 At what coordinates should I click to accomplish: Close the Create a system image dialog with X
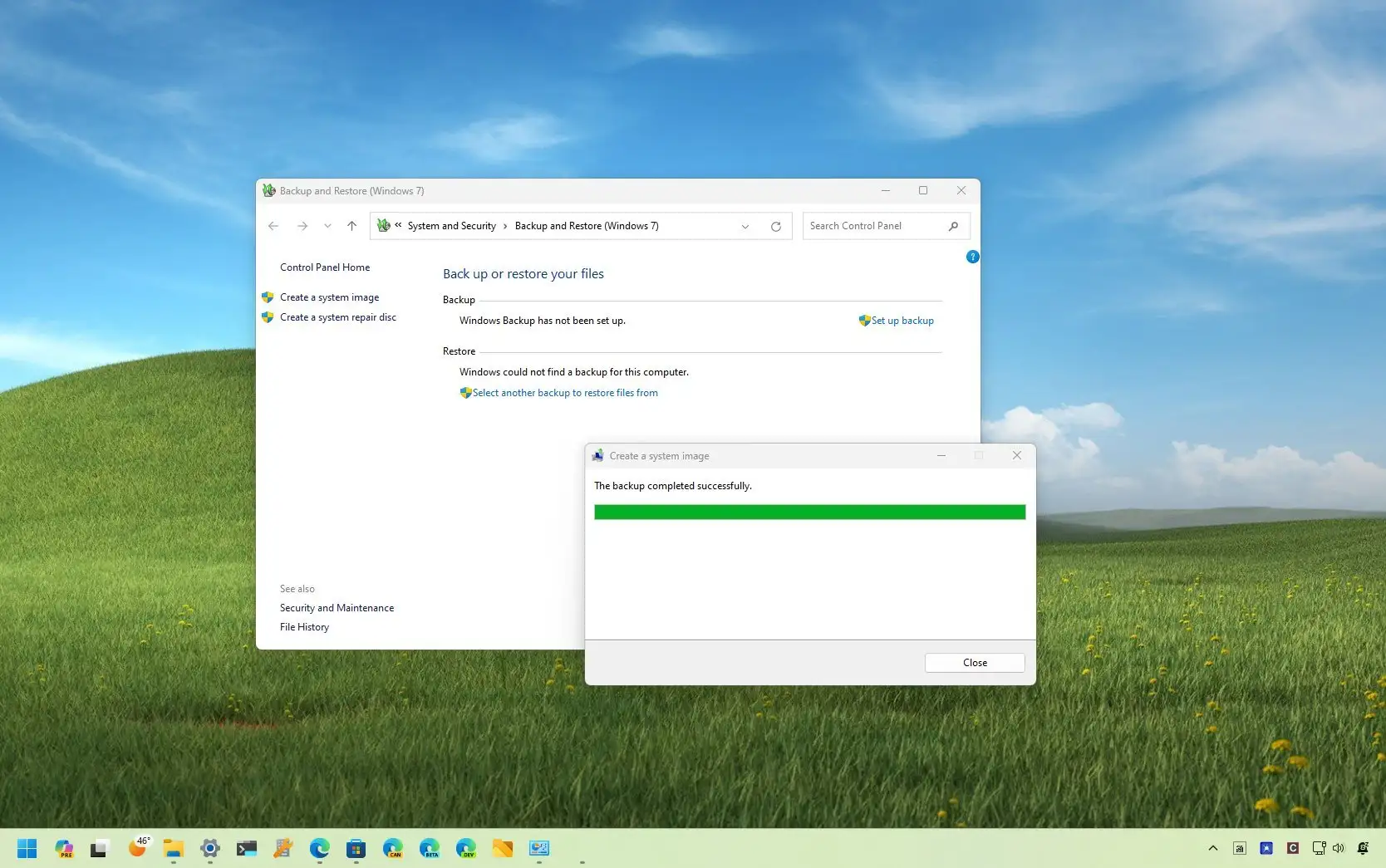point(1016,455)
